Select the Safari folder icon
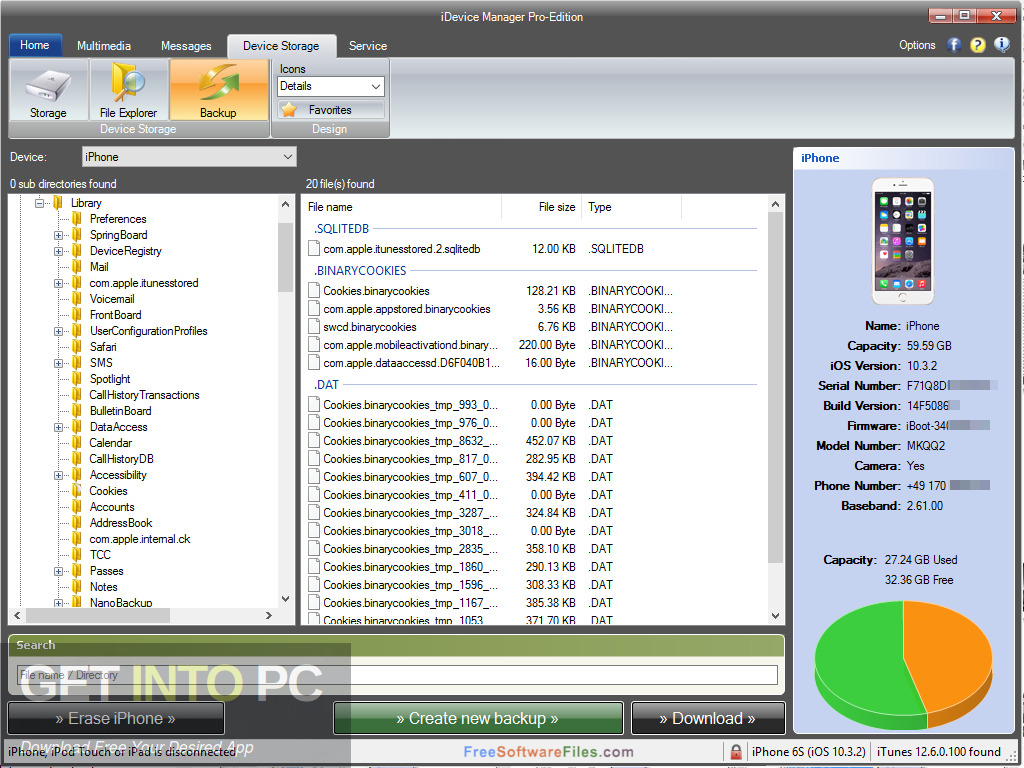1024x768 pixels. pyautogui.click(x=77, y=347)
